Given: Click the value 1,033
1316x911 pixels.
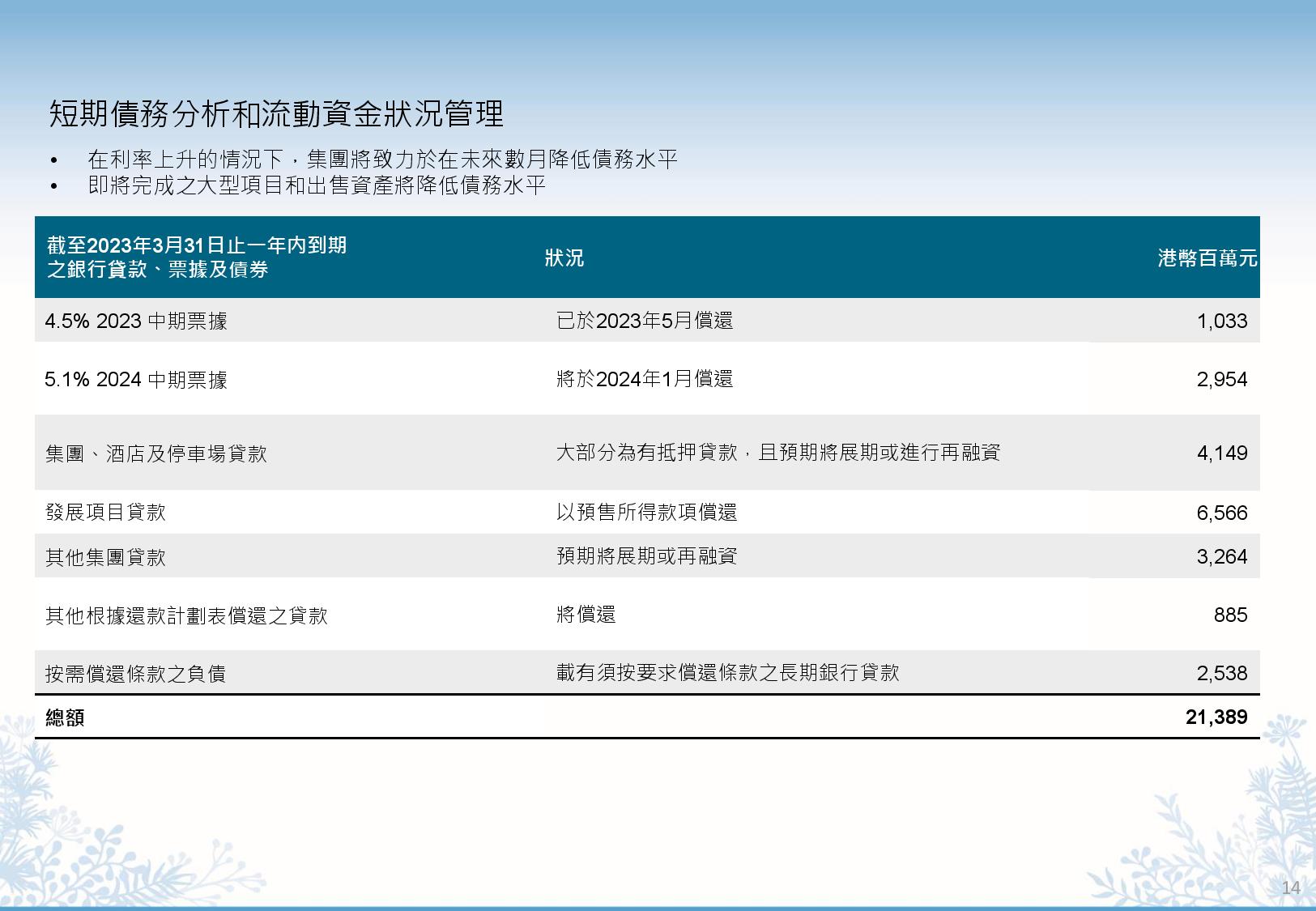Looking at the screenshot, I should pos(1222,321).
